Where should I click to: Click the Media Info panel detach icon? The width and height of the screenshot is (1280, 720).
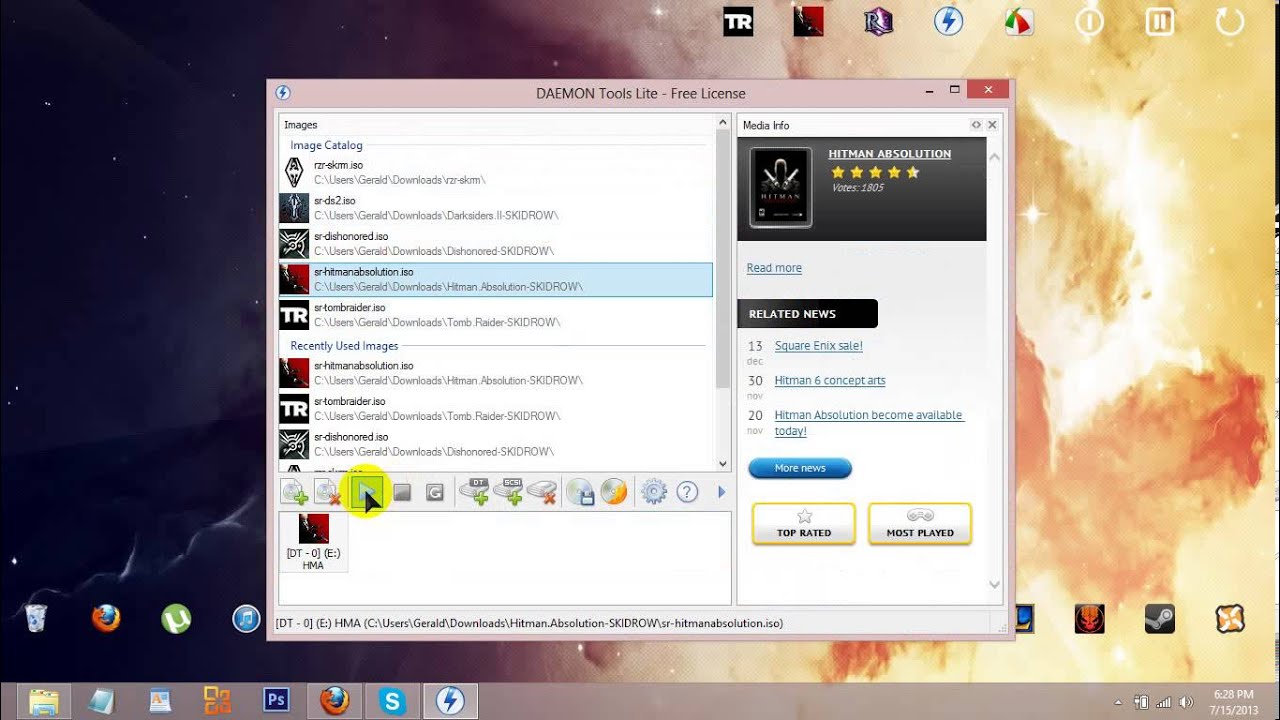(976, 125)
